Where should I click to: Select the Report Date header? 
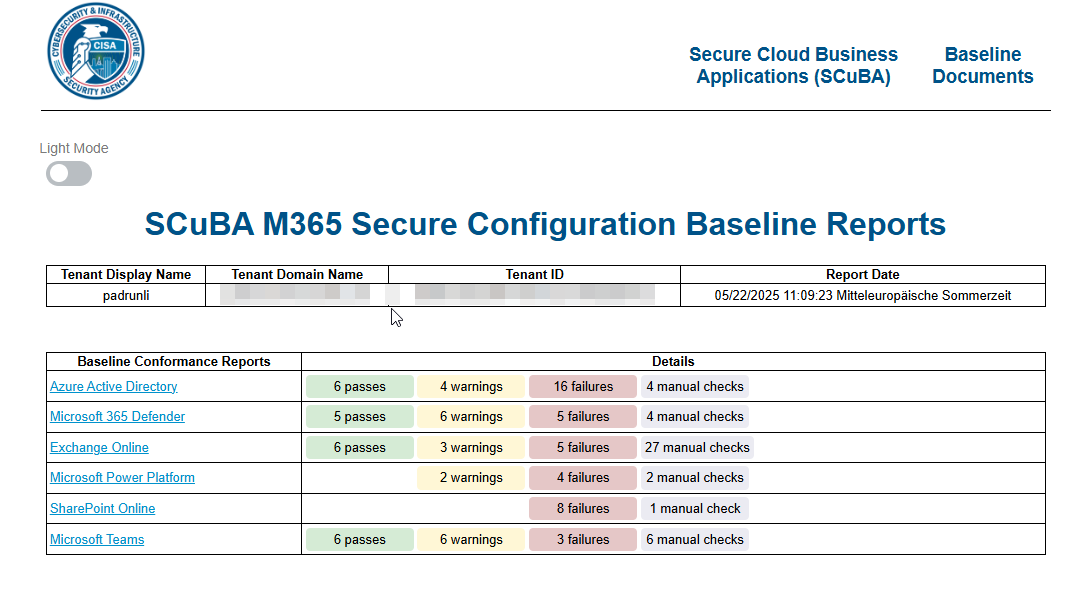(x=863, y=274)
